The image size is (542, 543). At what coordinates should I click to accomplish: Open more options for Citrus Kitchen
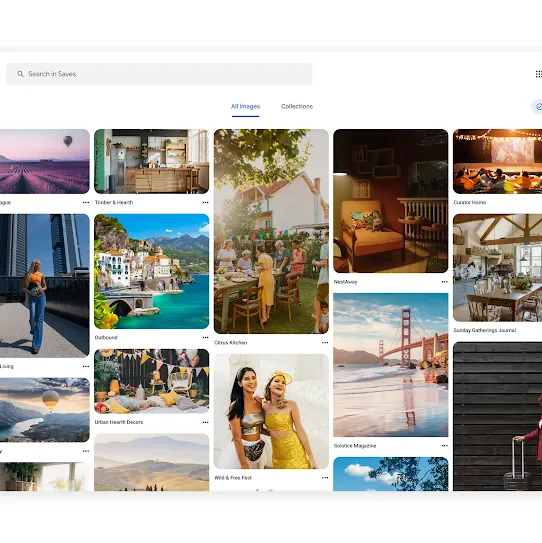[x=325, y=342]
